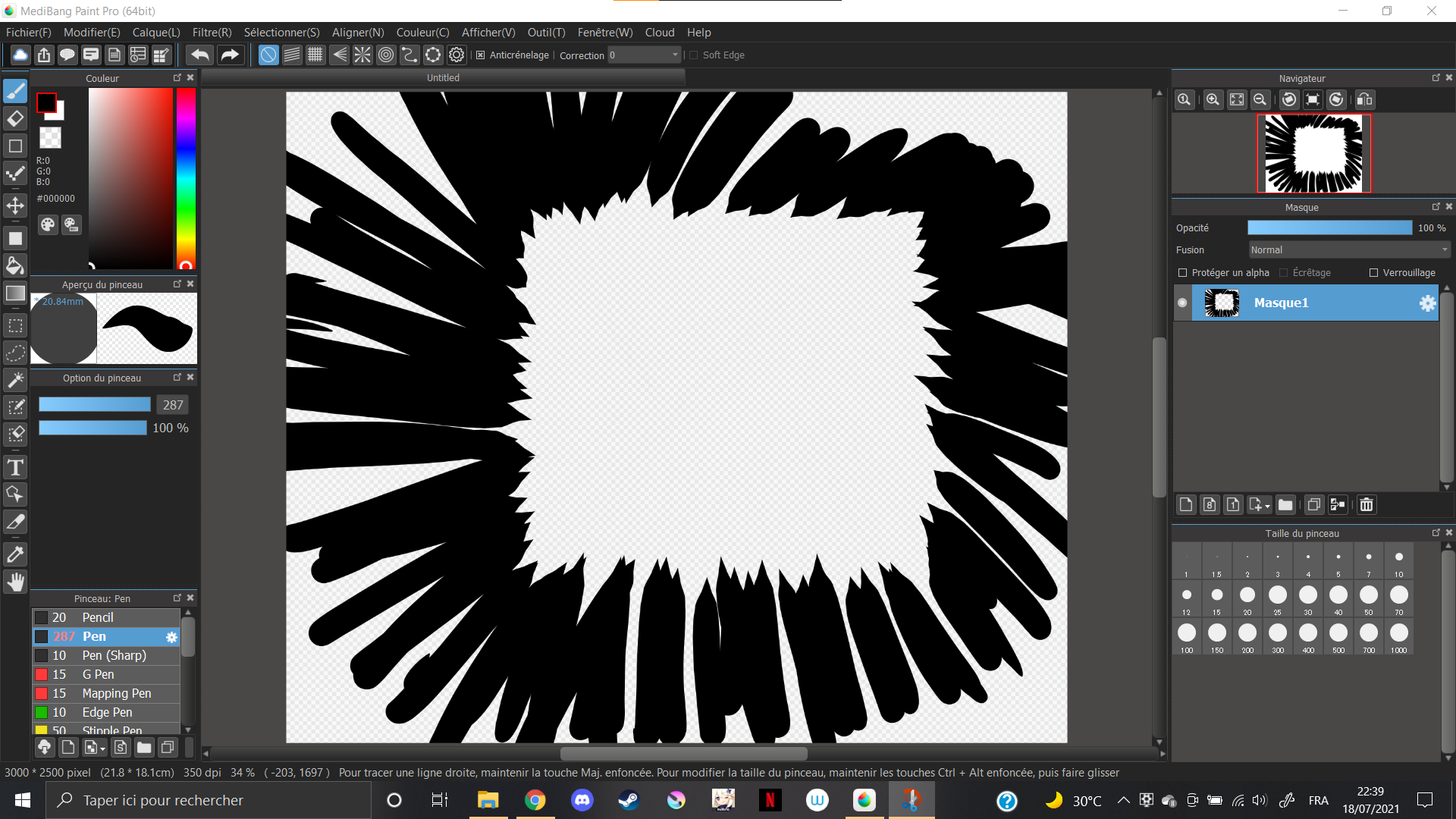The width and height of the screenshot is (1456, 819).
Task: Select the Move tool
Action: (15, 206)
